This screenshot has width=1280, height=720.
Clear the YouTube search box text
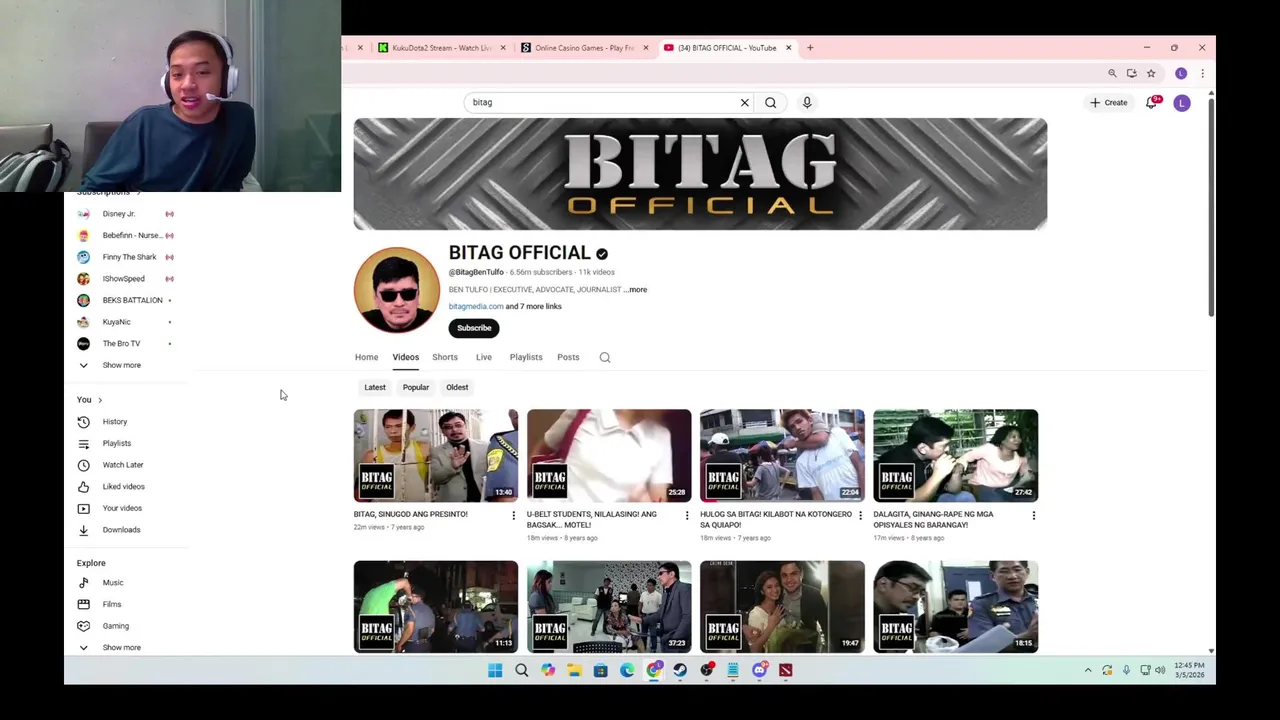(x=744, y=102)
